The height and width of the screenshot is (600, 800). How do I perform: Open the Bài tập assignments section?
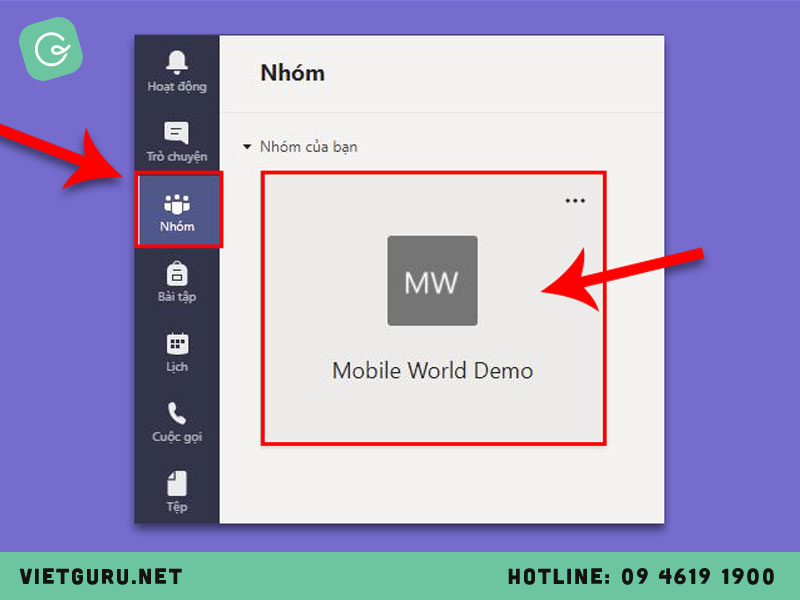click(x=177, y=282)
